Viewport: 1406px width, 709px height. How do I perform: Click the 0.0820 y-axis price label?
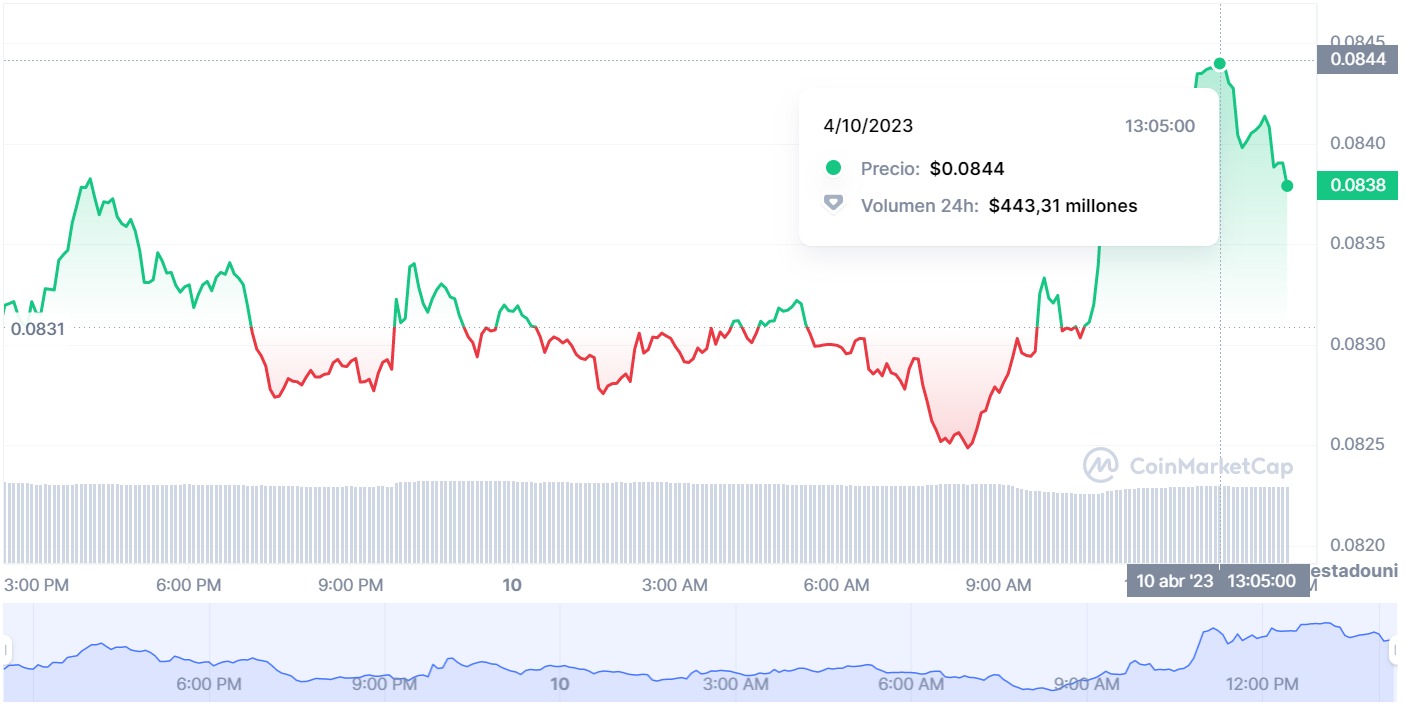[x=1358, y=546]
